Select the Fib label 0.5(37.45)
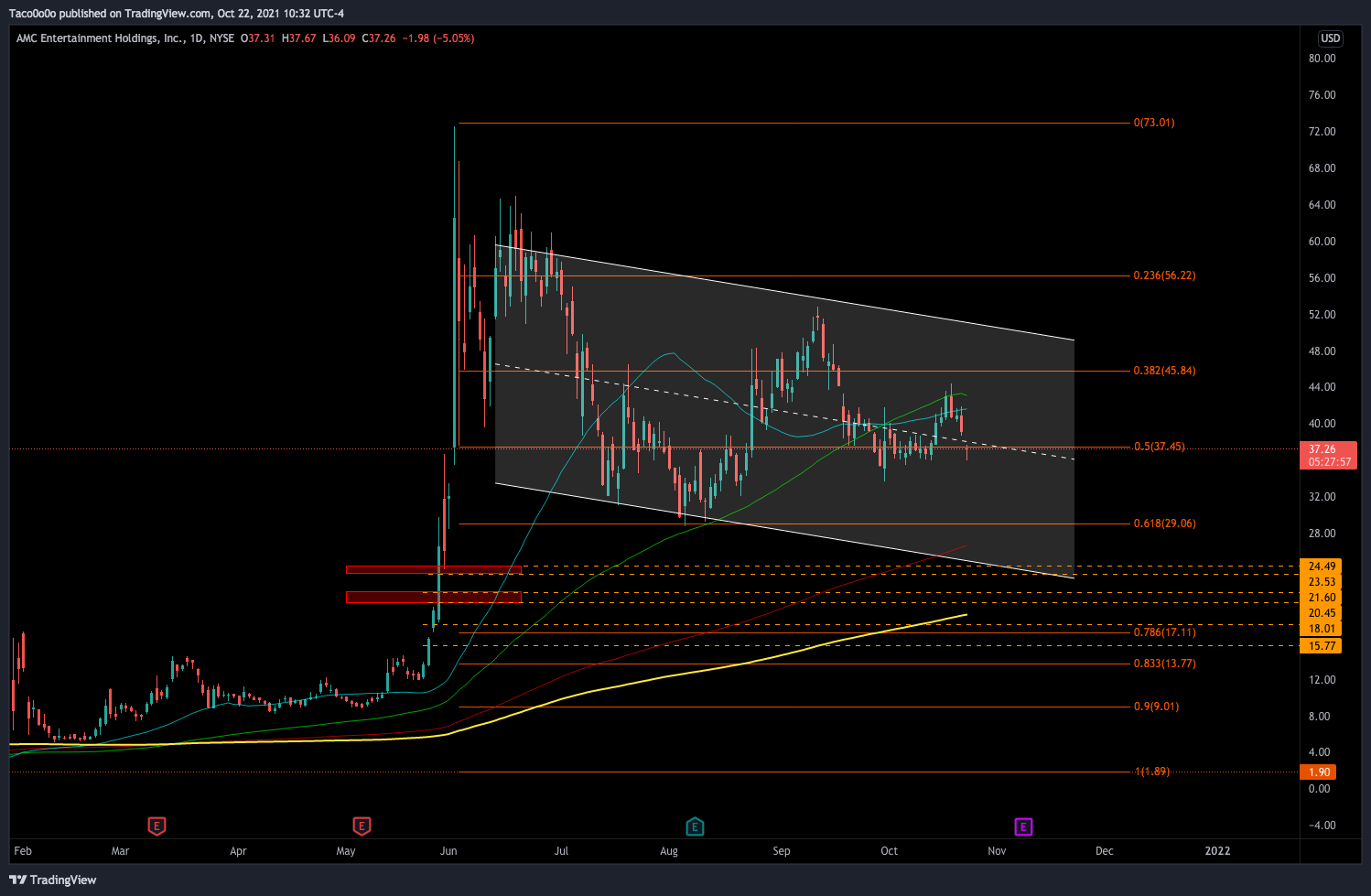The width and height of the screenshot is (1371, 896). (x=1160, y=447)
